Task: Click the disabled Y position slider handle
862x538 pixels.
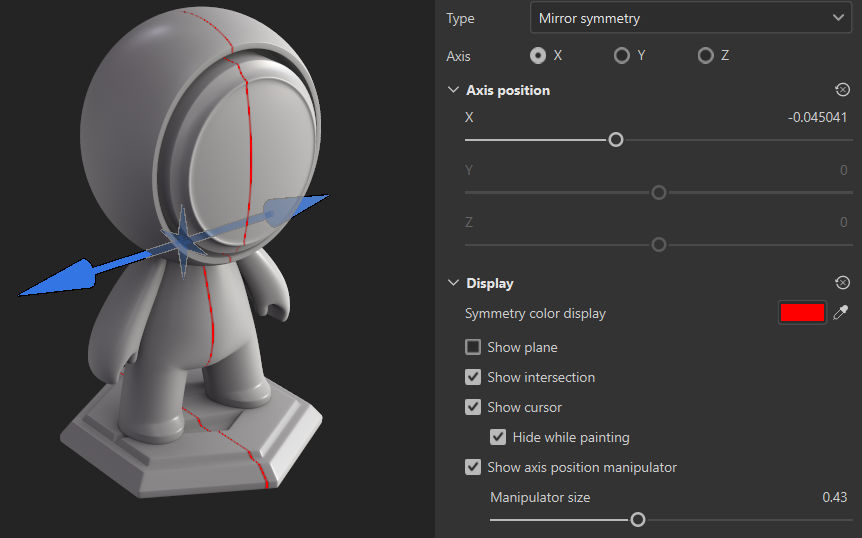Action: pos(659,192)
